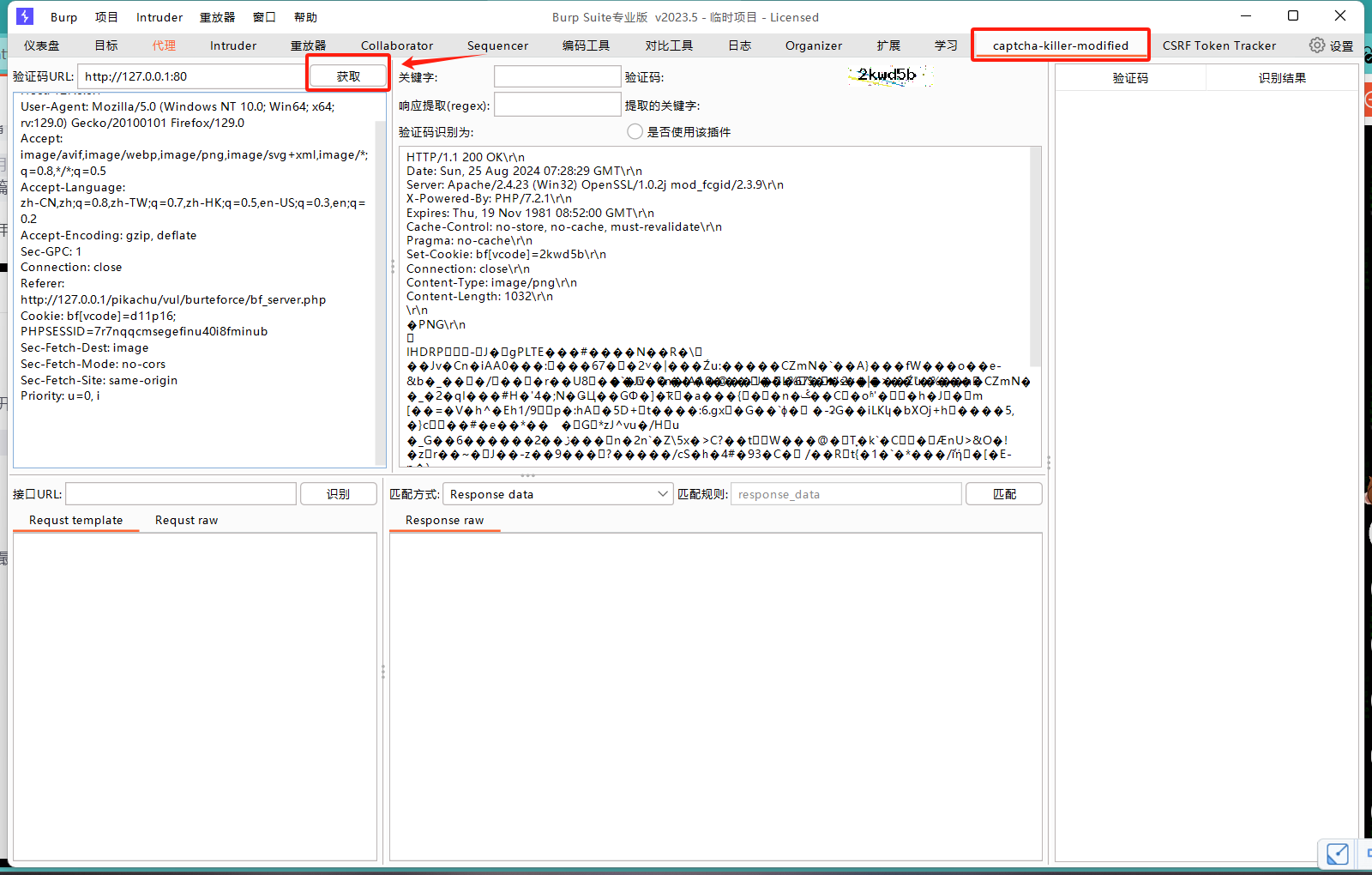This screenshot has height=875, width=1372.
Task: Focus the 响应提取(regex) input field
Action: 557,105
